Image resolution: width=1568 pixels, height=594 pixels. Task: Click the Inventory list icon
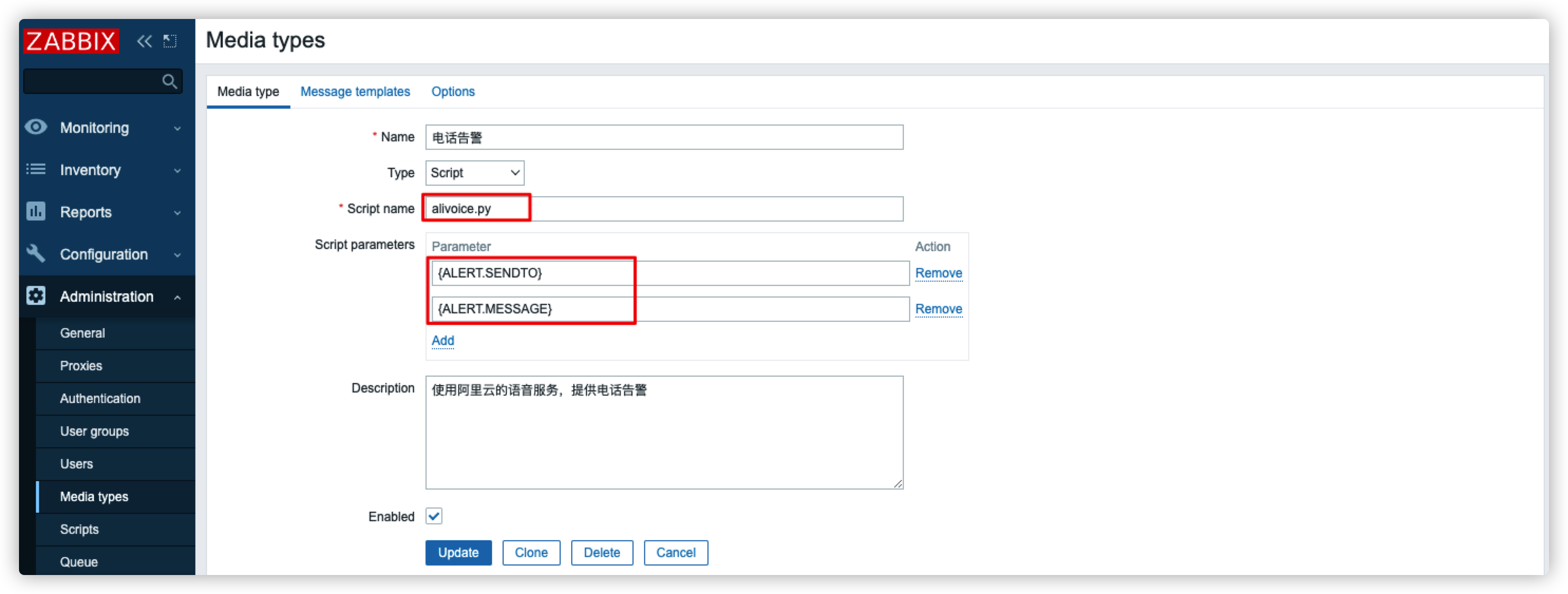point(36,170)
